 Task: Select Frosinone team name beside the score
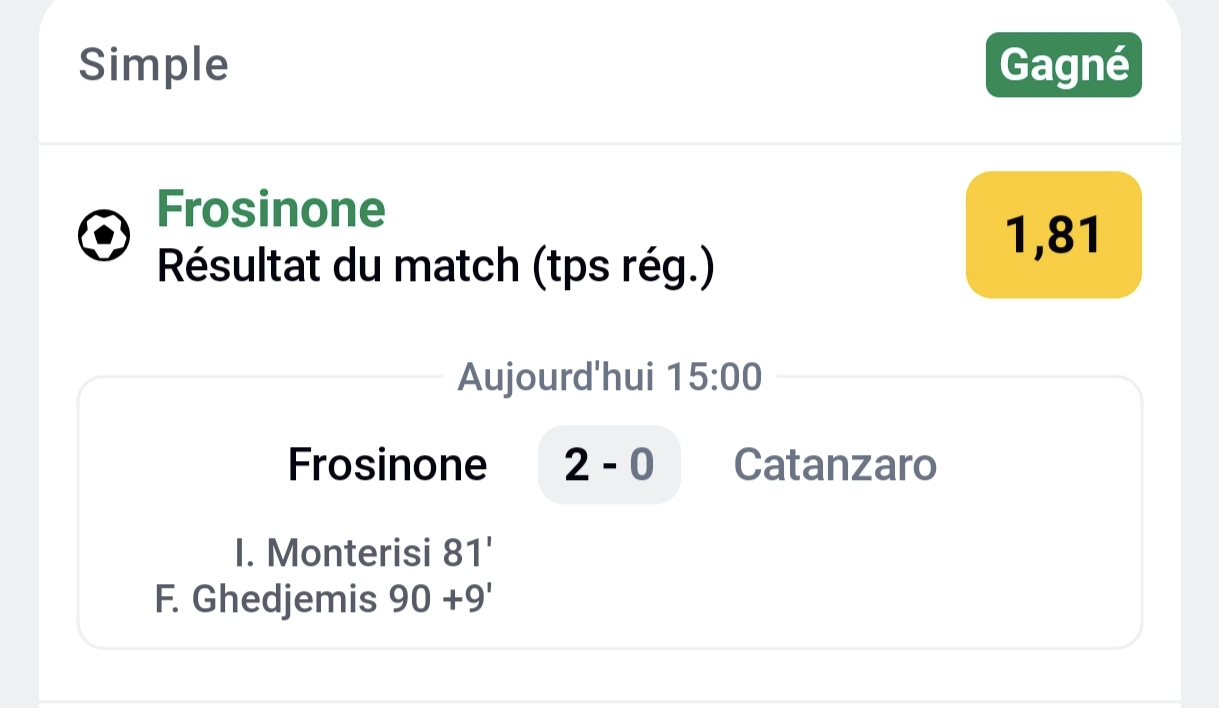[x=387, y=465]
